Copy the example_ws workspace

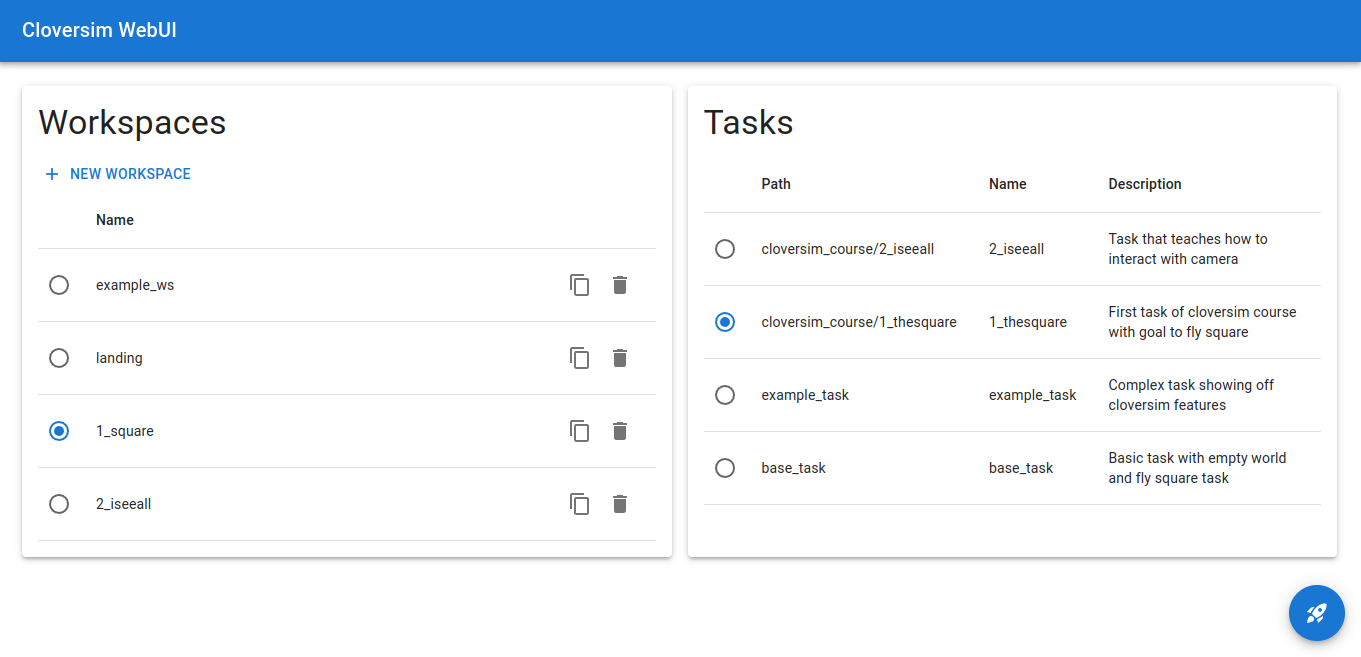(x=580, y=285)
